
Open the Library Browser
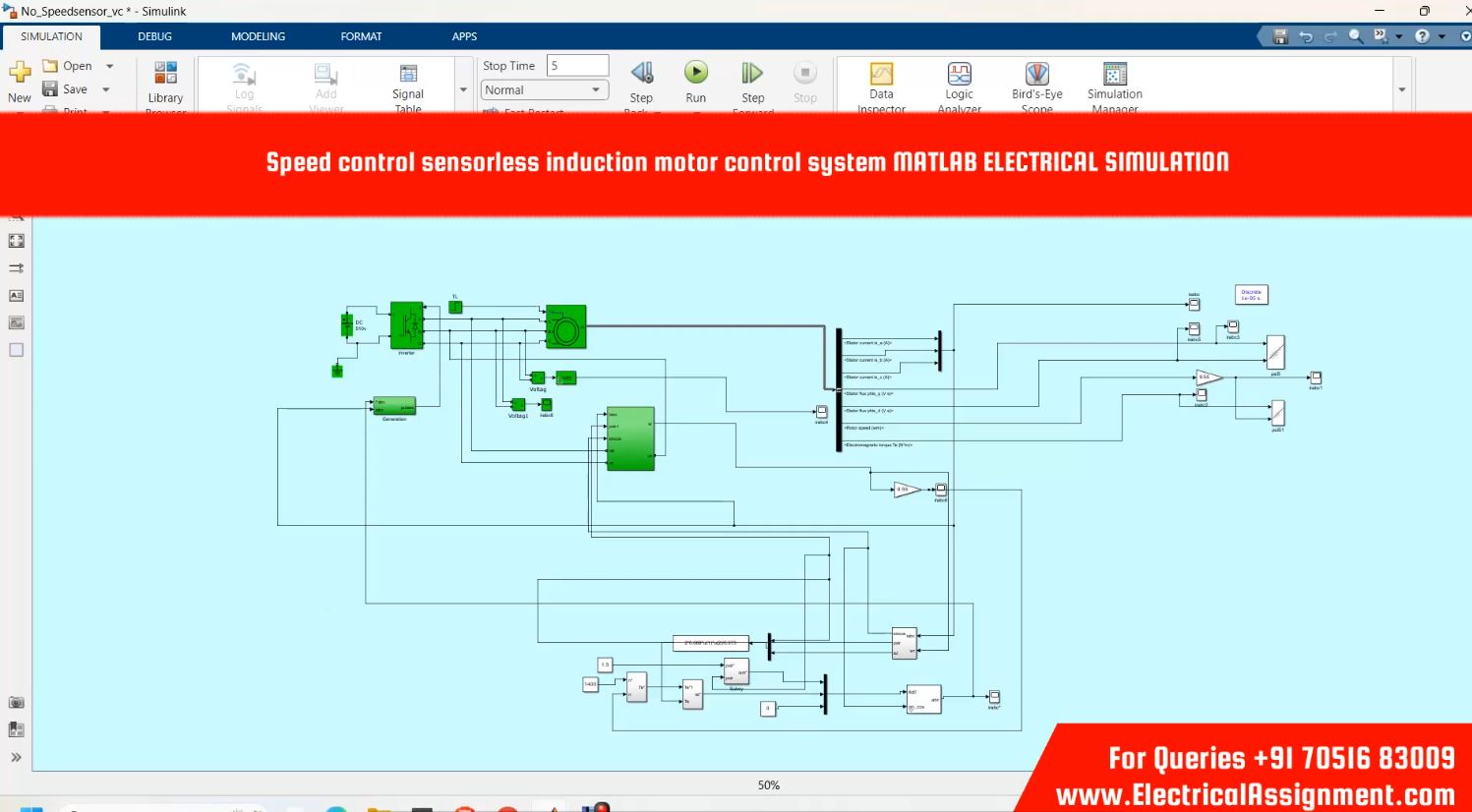pos(165,75)
